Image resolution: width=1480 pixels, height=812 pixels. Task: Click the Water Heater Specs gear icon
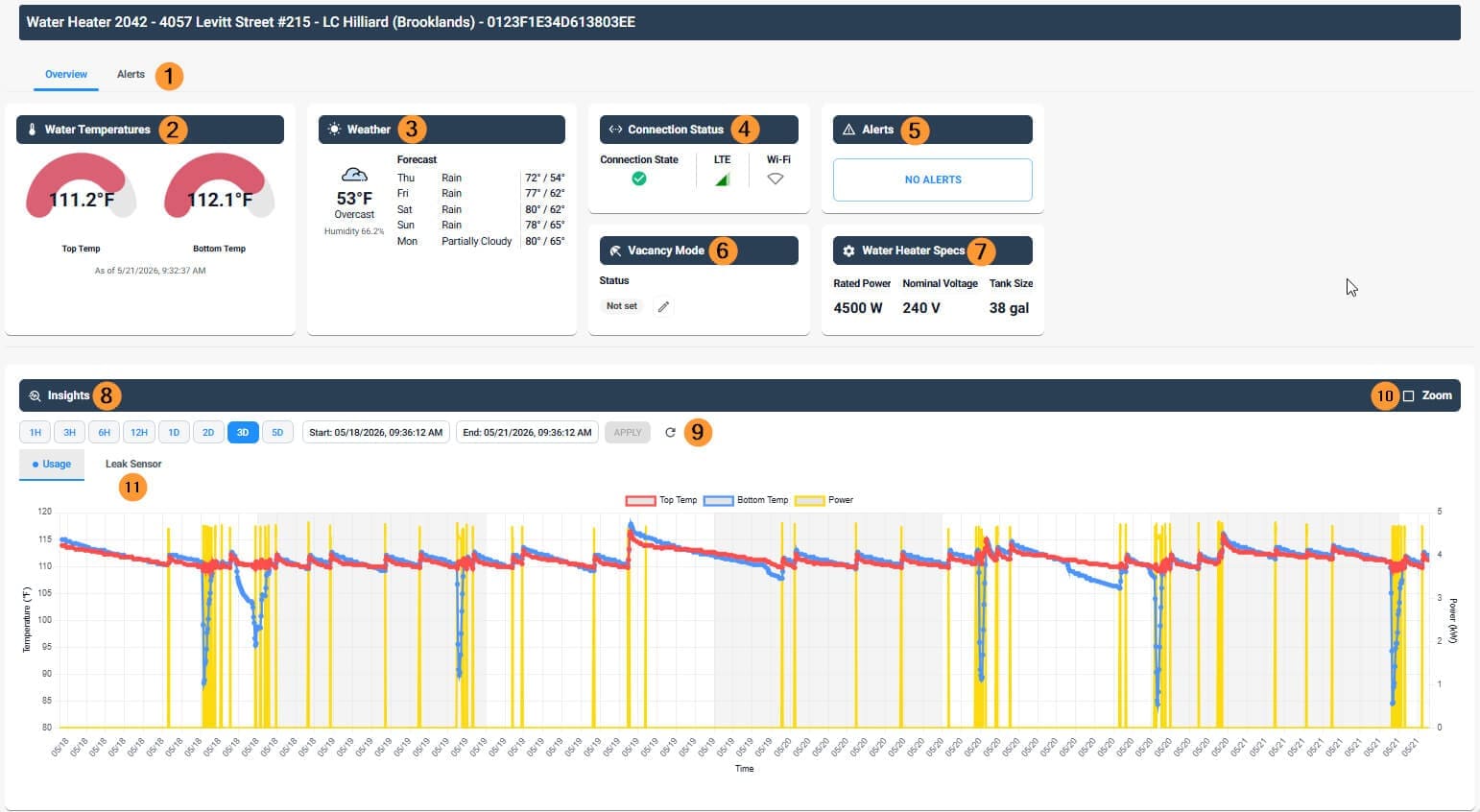pyautogui.click(x=848, y=251)
